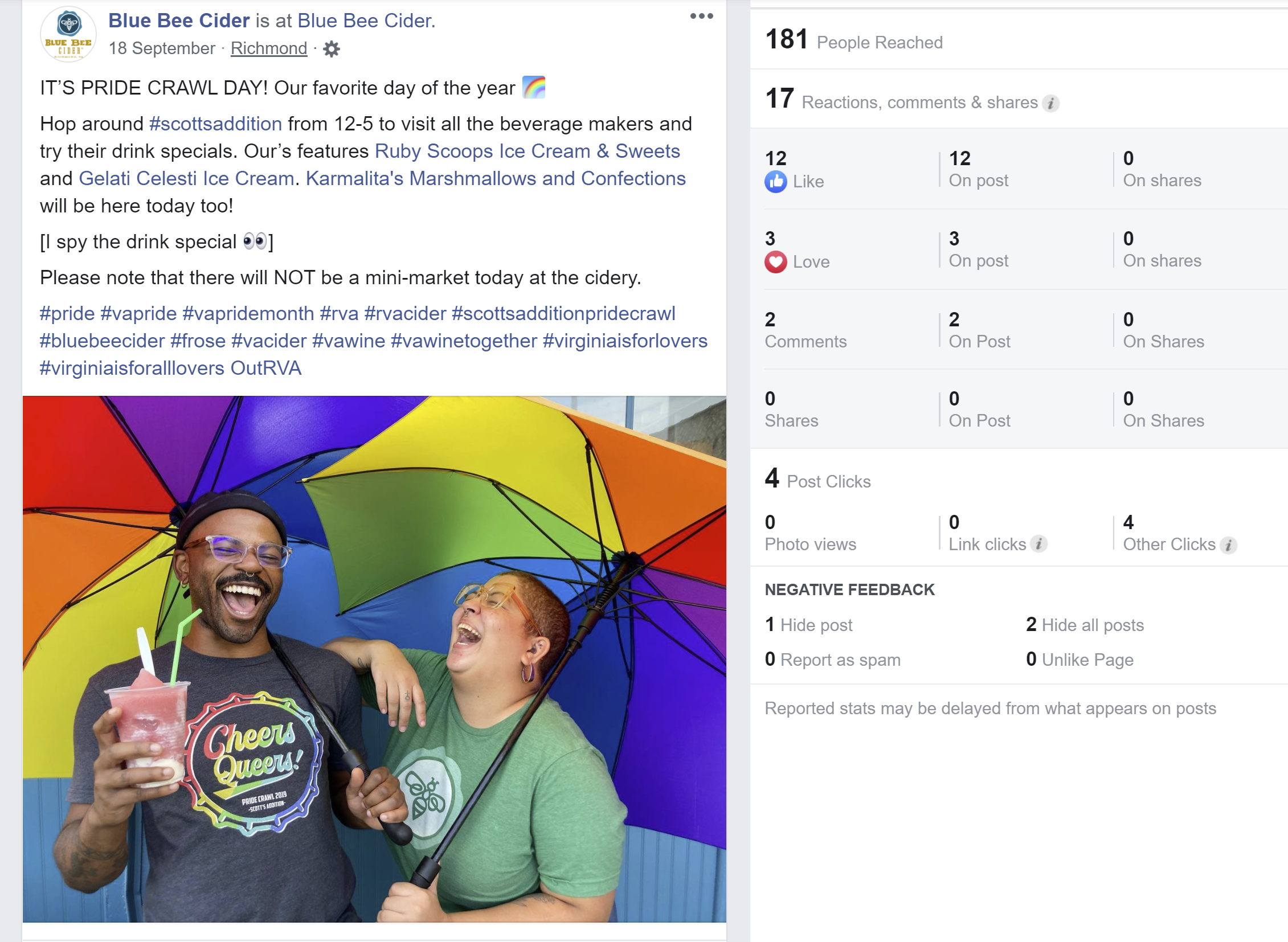Open Ruby Scoops Ice Cream & Sweets page

point(527,151)
